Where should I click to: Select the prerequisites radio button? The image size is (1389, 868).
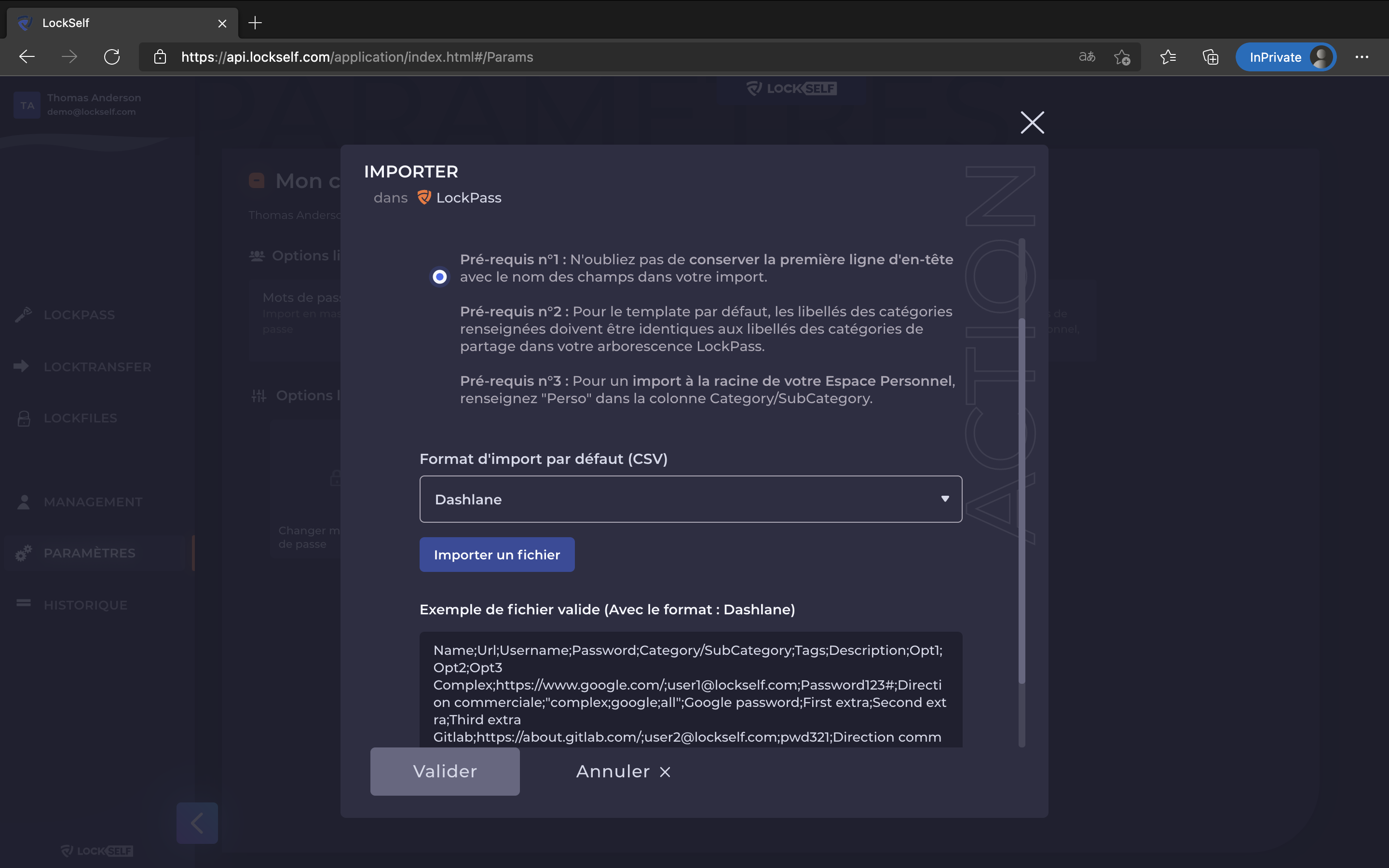[x=440, y=277]
